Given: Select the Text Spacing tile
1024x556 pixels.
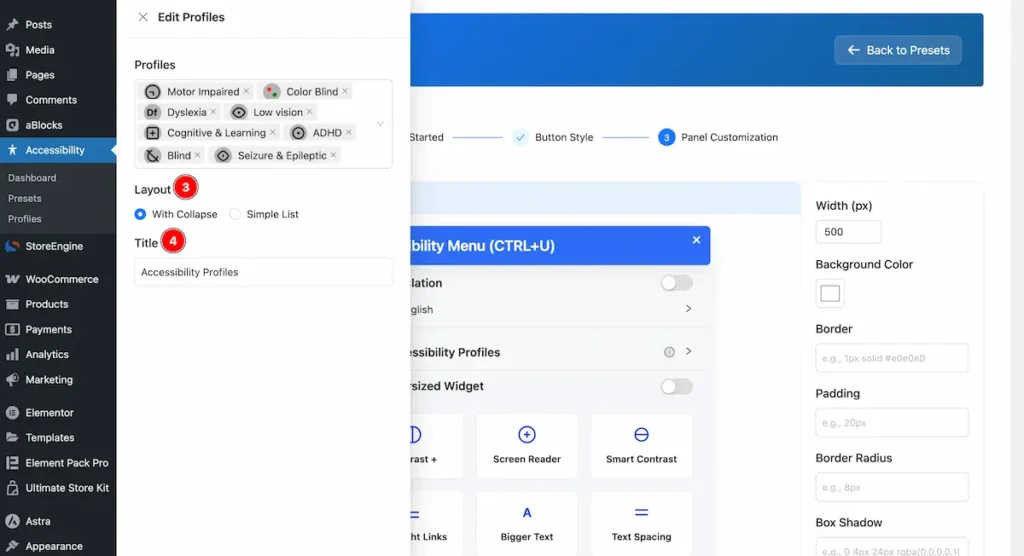Looking at the screenshot, I should (641, 524).
